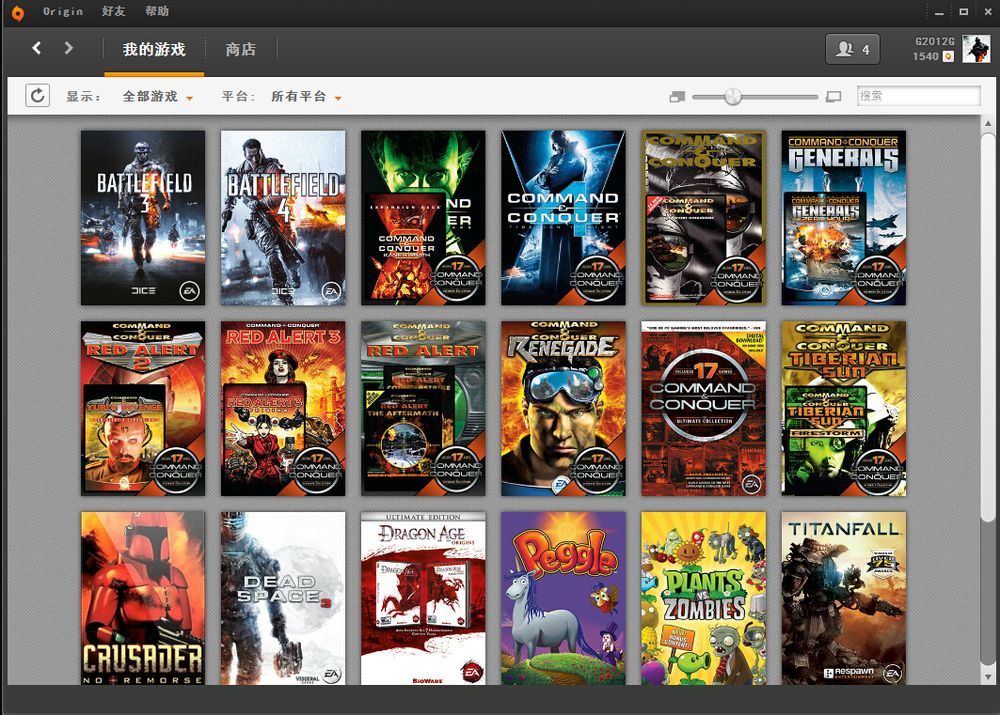Viewport: 1000px width, 715px height.
Task: Switch to the 我的游戏 tab
Action: [x=154, y=49]
